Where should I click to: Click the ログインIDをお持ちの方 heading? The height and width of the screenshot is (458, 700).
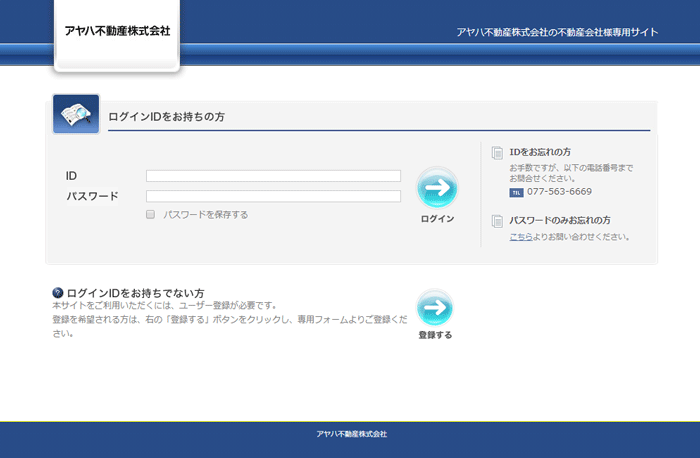click(x=167, y=117)
